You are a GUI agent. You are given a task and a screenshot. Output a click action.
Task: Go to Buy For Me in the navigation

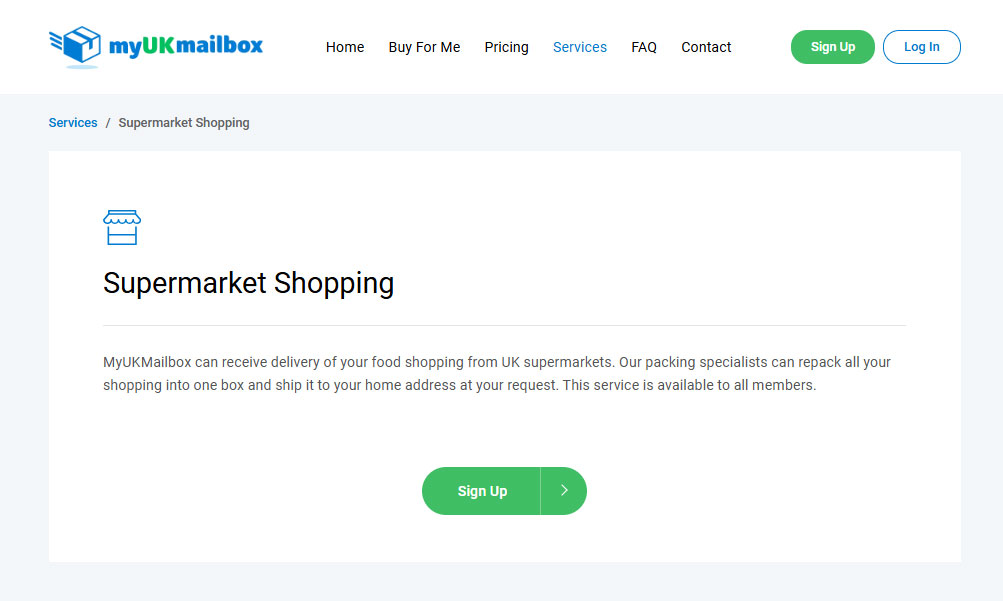[424, 47]
